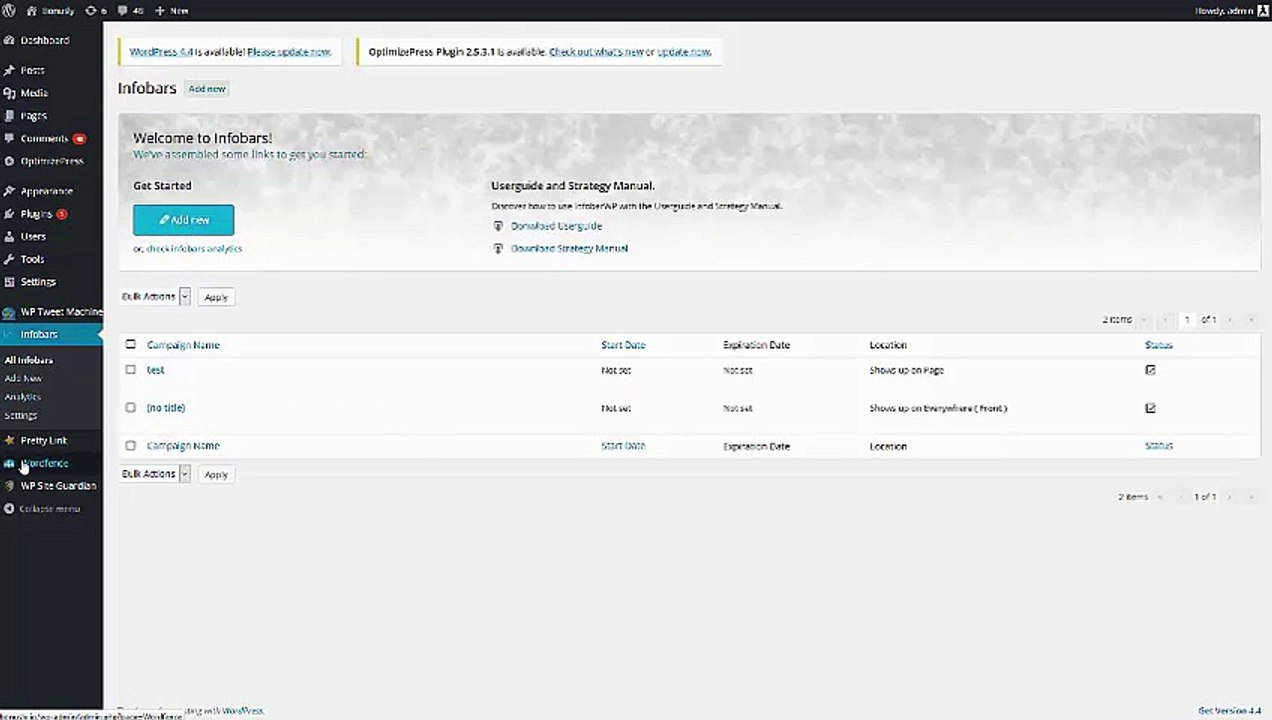
Task: Check the box for test campaign
Action: tap(130, 370)
